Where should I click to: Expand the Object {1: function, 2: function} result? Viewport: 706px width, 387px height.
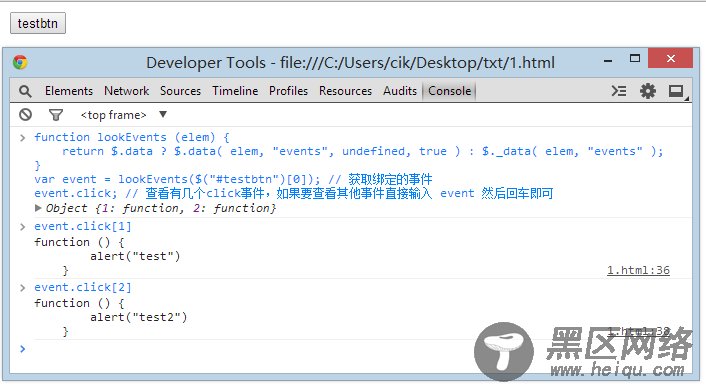[x=38, y=208]
